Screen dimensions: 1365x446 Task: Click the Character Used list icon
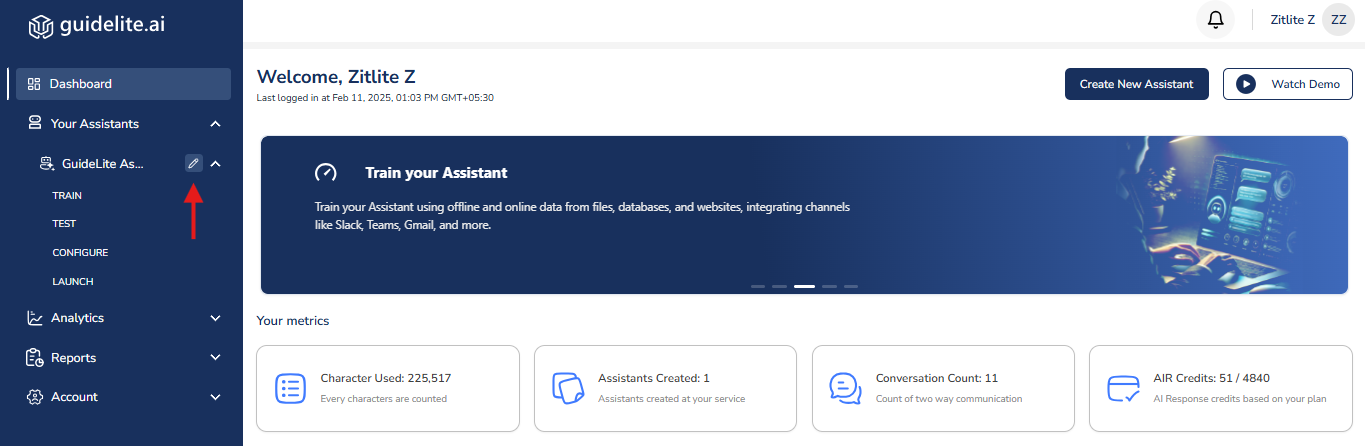pyautogui.click(x=290, y=388)
